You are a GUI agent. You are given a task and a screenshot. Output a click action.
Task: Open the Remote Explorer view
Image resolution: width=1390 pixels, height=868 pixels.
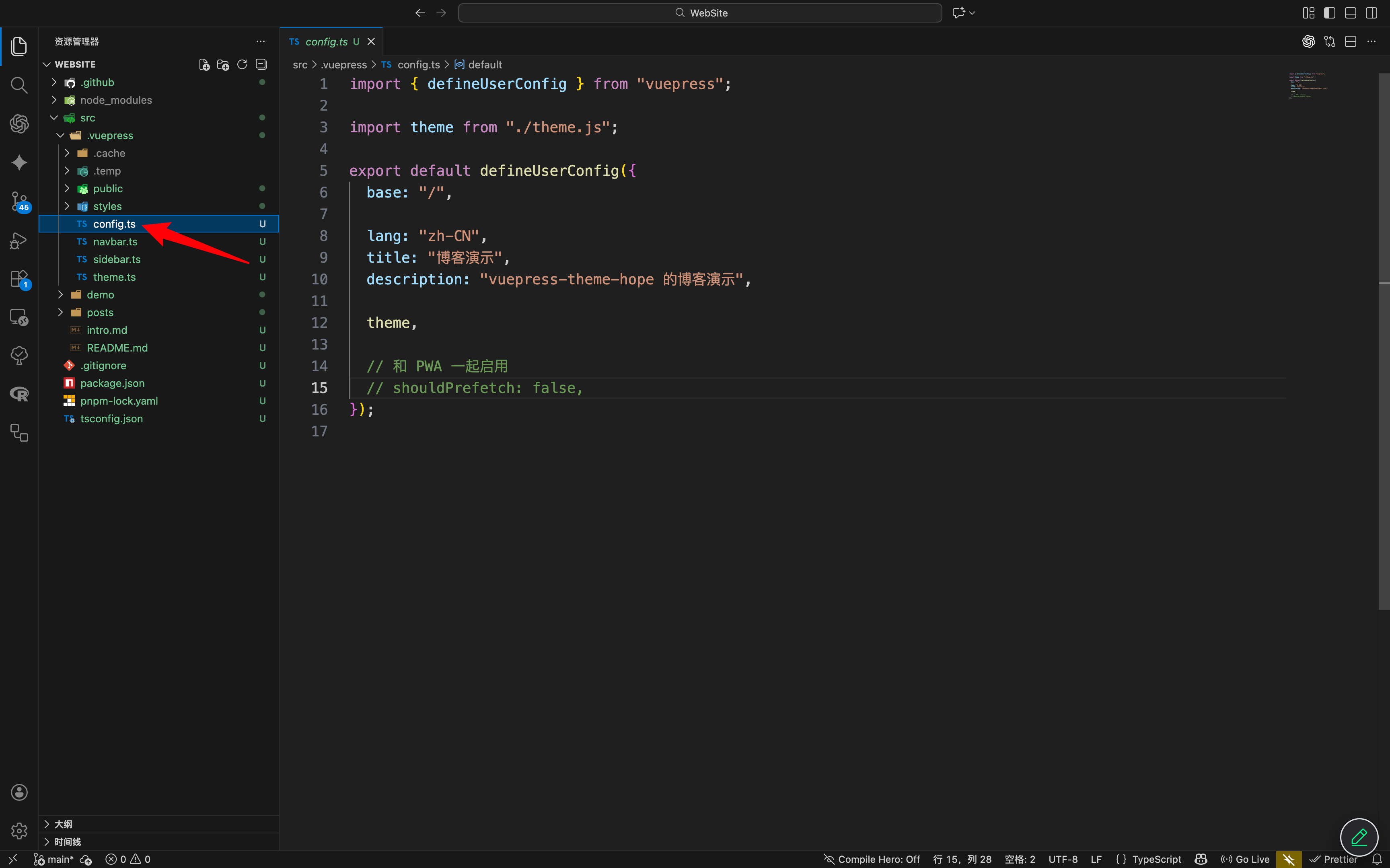click(x=19, y=317)
